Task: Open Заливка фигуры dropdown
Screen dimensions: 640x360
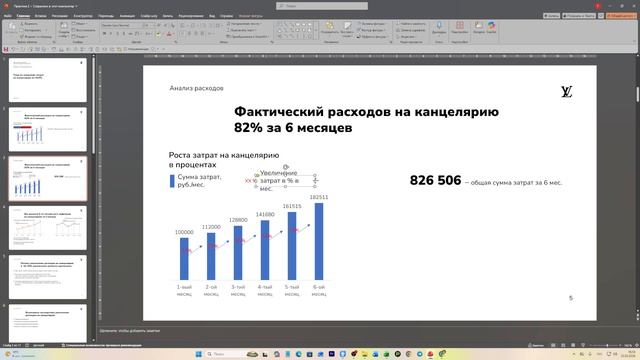Action: 372,24
